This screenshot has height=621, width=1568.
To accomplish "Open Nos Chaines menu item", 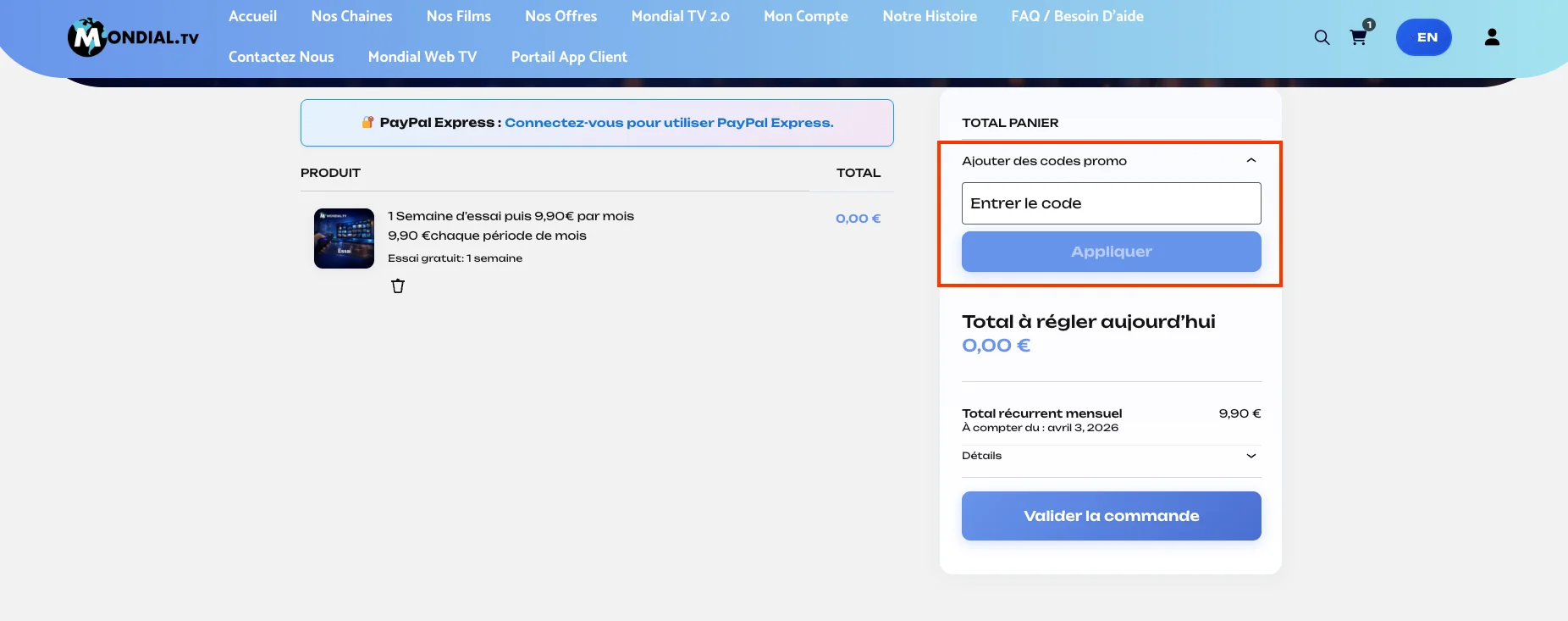I will [351, 16].
